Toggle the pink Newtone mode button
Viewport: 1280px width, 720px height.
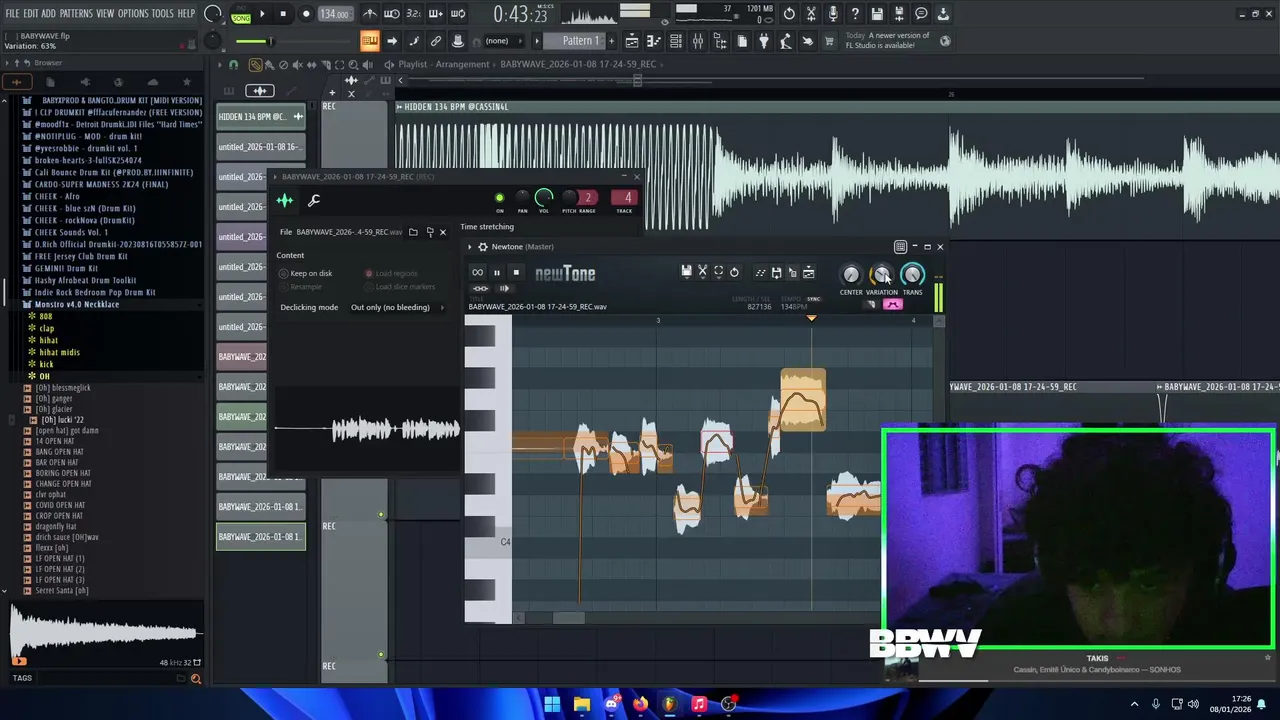(892, 304)
